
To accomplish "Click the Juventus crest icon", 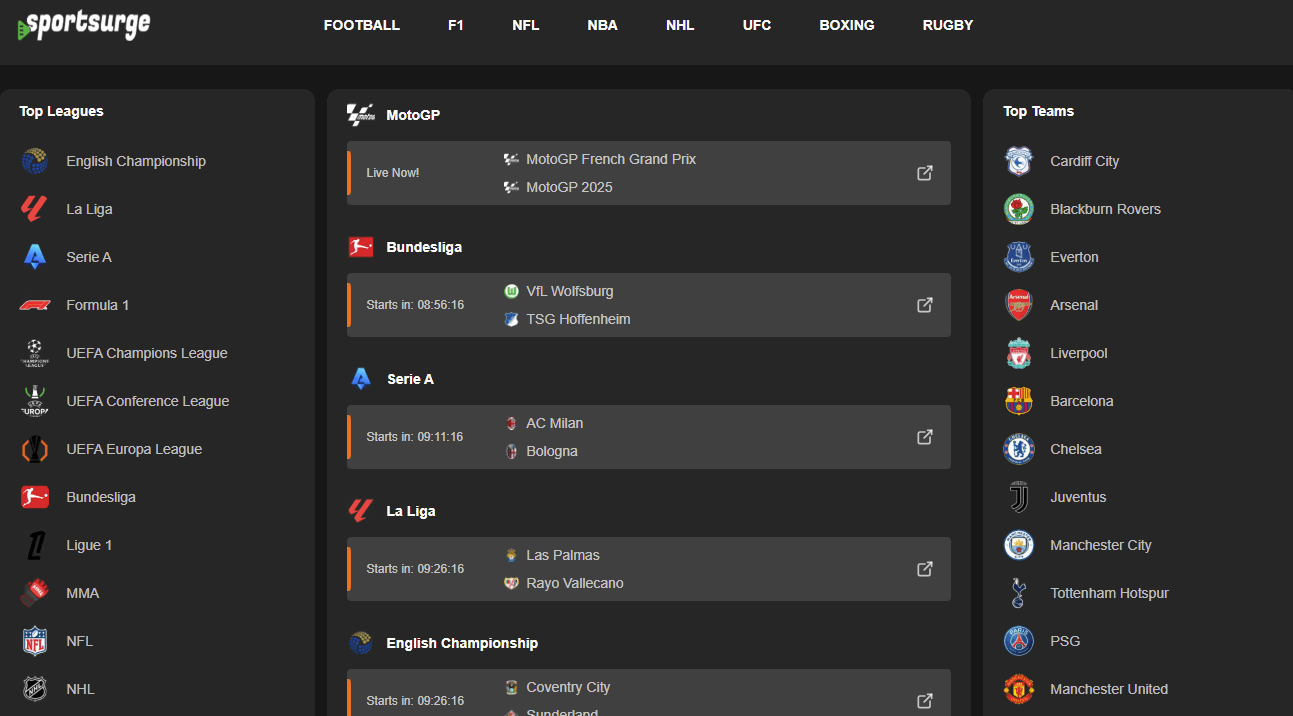I will pyautogui.click(x=1019, y=497).
